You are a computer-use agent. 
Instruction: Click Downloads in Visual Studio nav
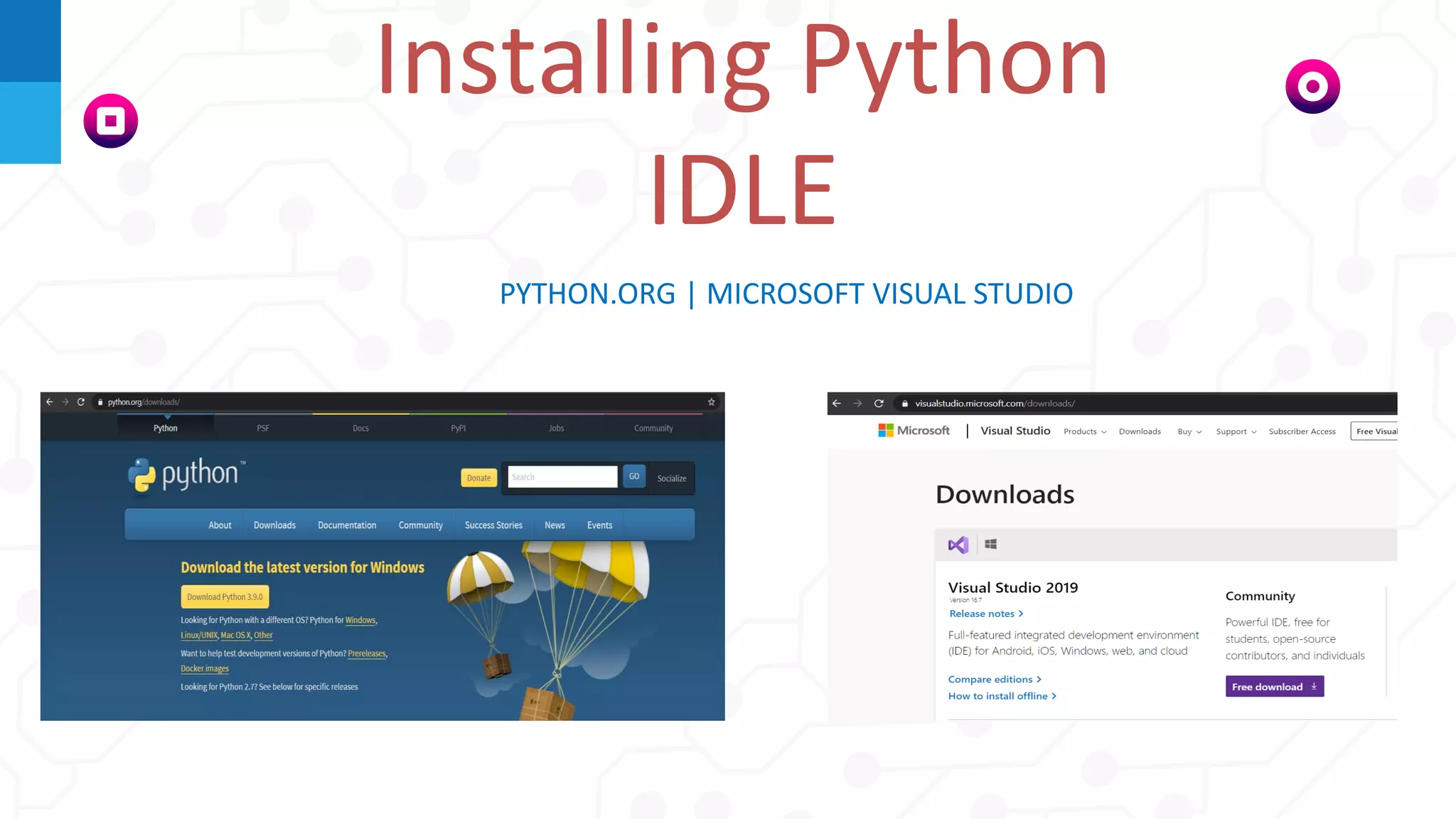(x=1140, y=432)
